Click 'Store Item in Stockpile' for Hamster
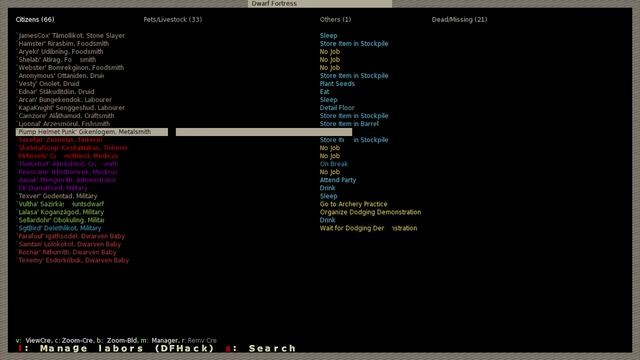The image size is (640, 360). point(354,44)
